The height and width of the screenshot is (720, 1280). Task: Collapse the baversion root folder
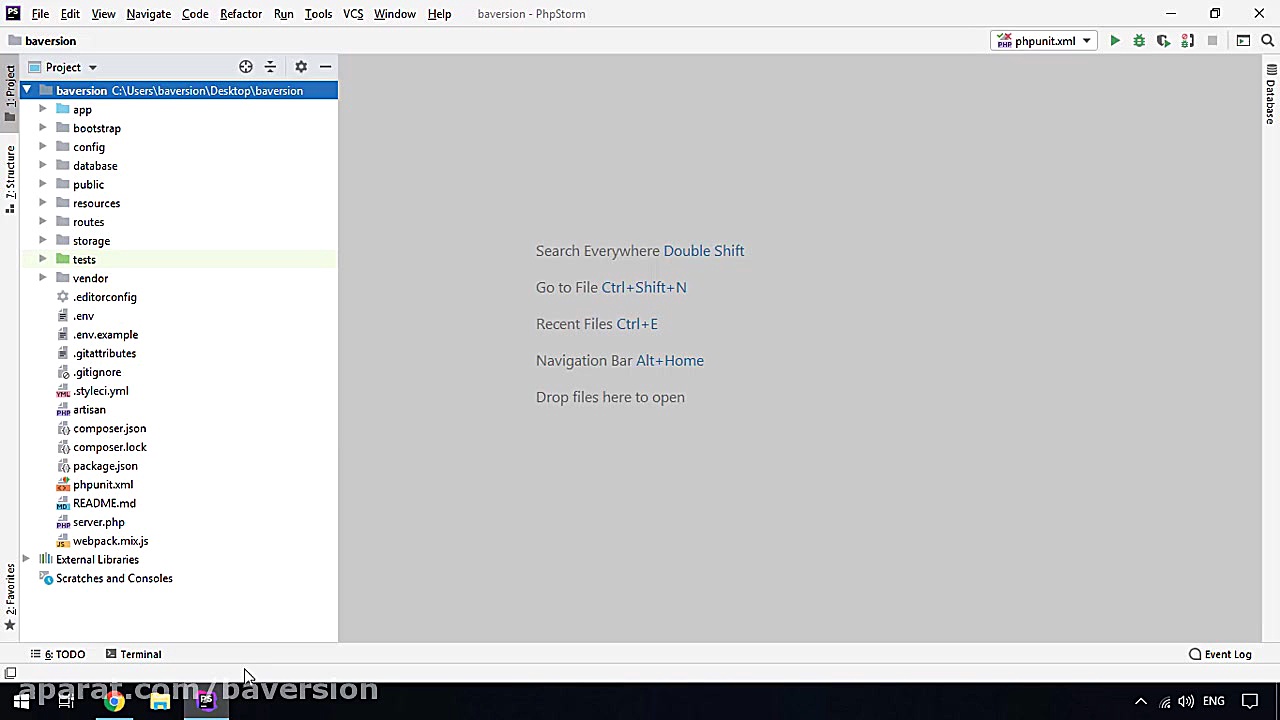(27, 91)
